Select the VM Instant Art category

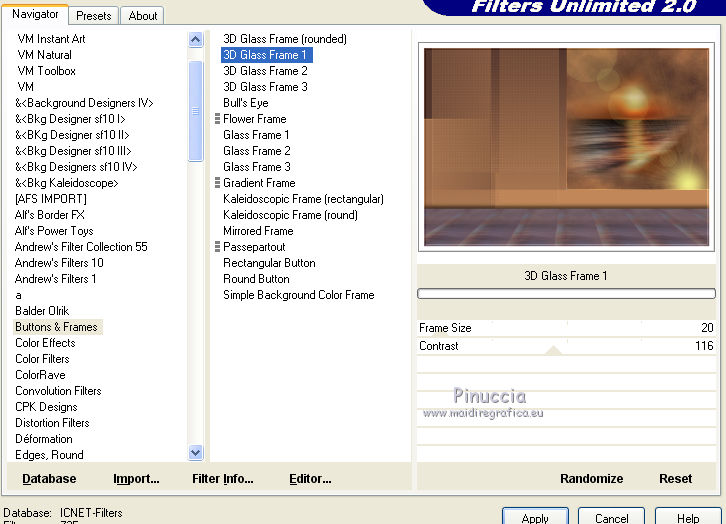coord(51,39)
